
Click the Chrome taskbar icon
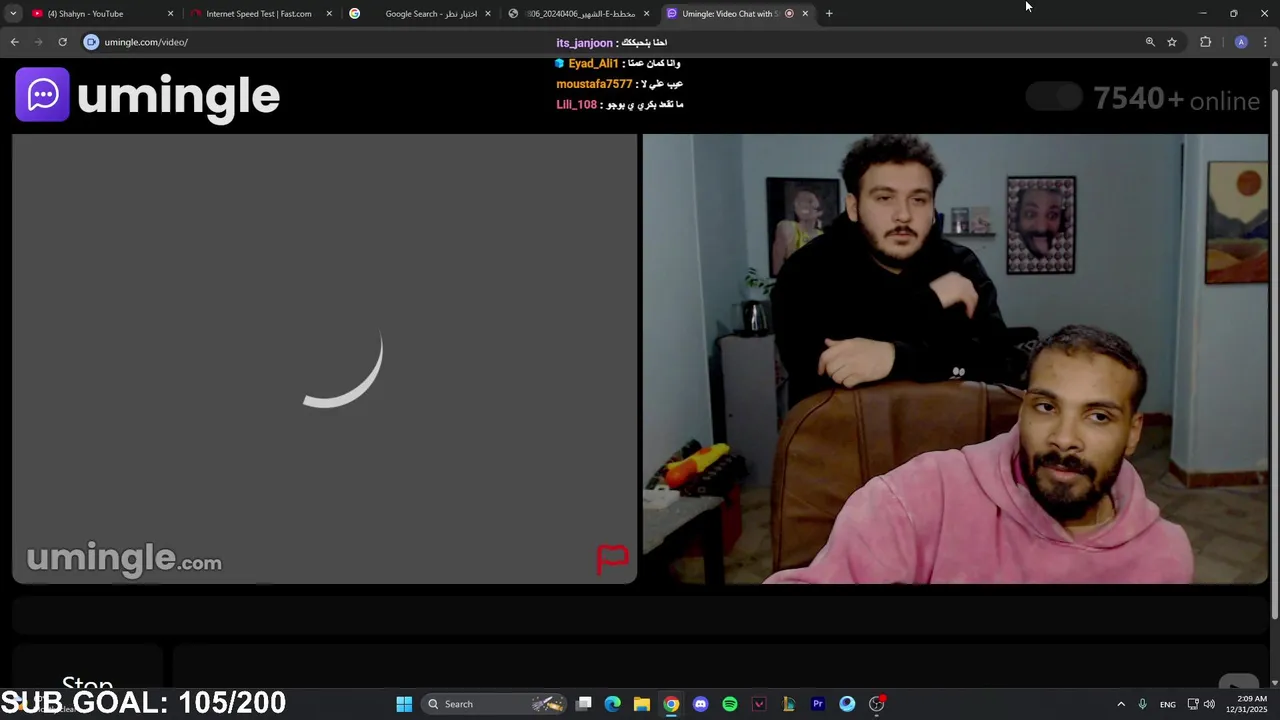click(671, 704)
